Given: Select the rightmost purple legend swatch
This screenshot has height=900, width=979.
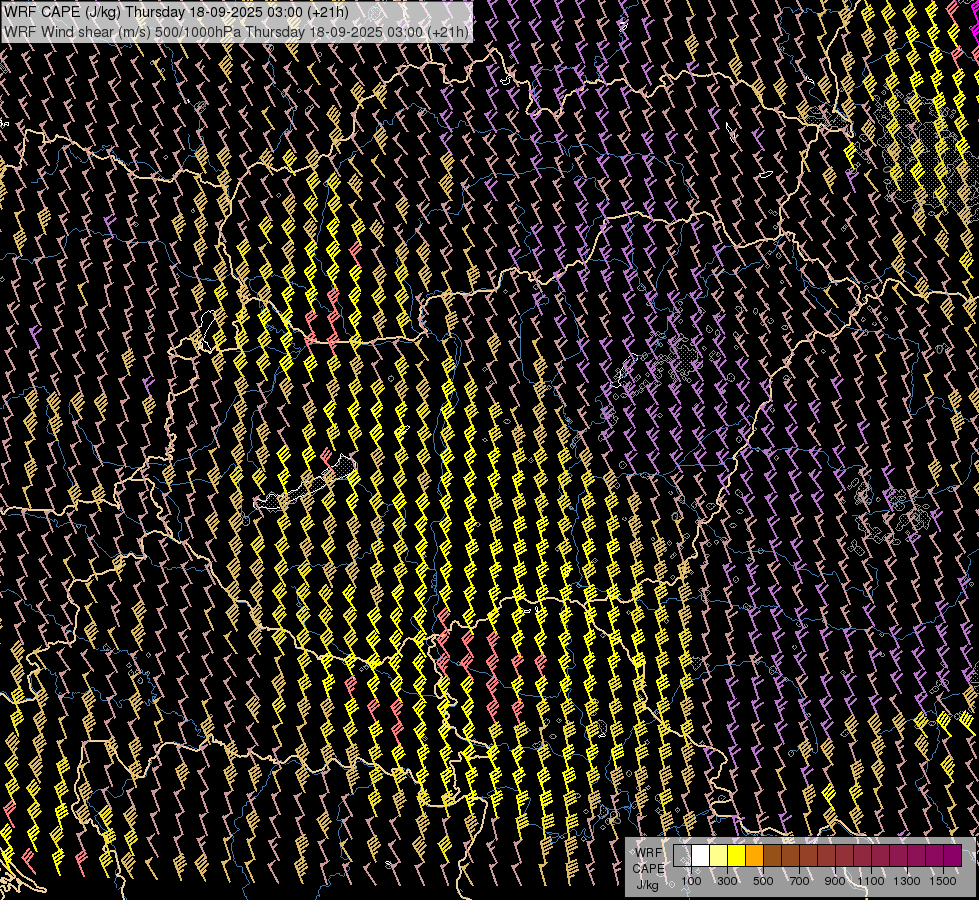Looking at the screenshot, I should pyautogui.click(x=952, y=856).
